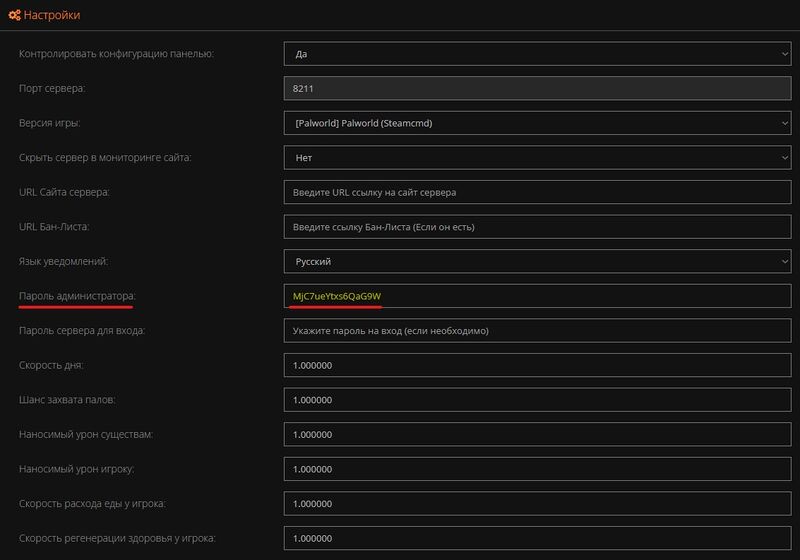Click the label 'Скорость дня:'
This screenshot has width=800, height=560.
[x=51, y=365]
